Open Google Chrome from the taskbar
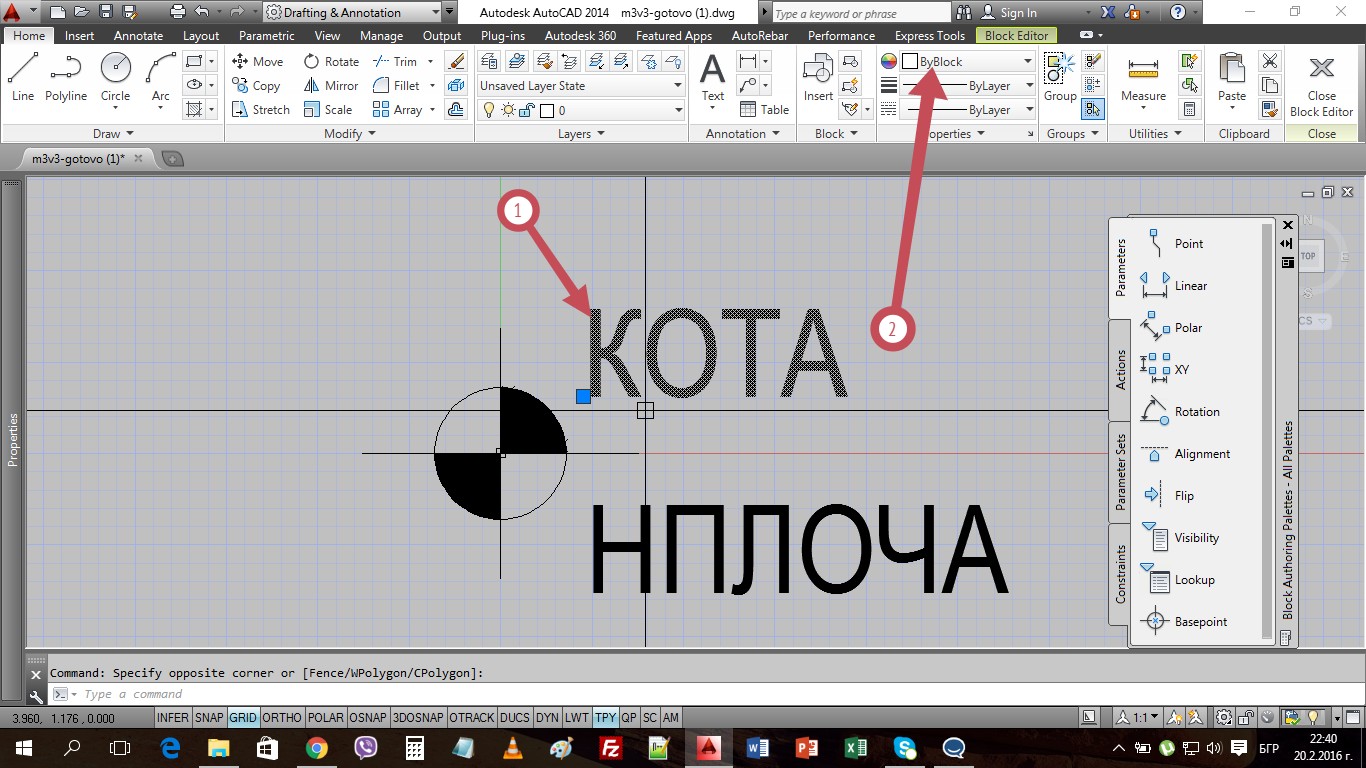Screen dimensions: 1366x768 (316, 747)
